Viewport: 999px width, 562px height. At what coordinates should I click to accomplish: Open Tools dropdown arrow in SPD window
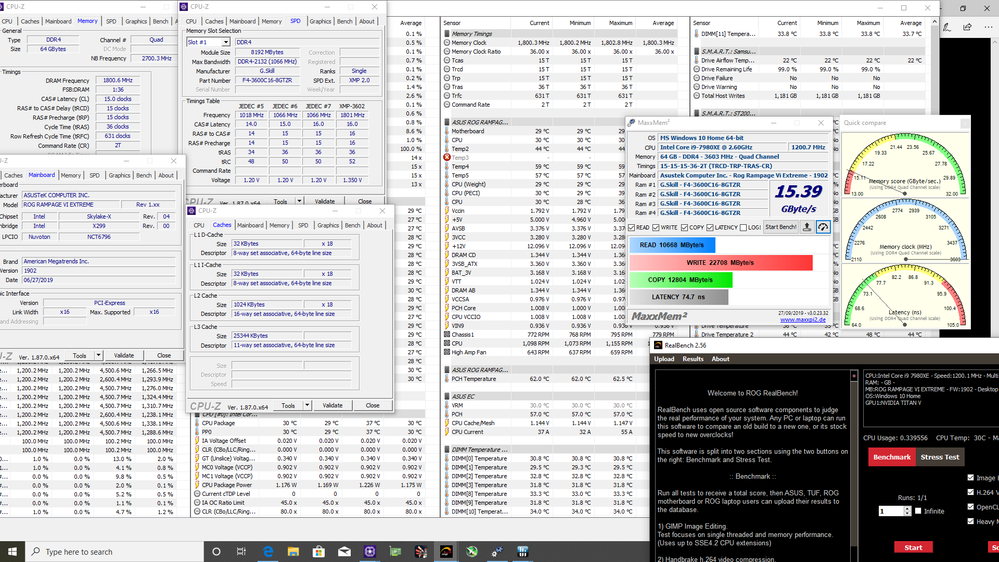click(299, 201)
